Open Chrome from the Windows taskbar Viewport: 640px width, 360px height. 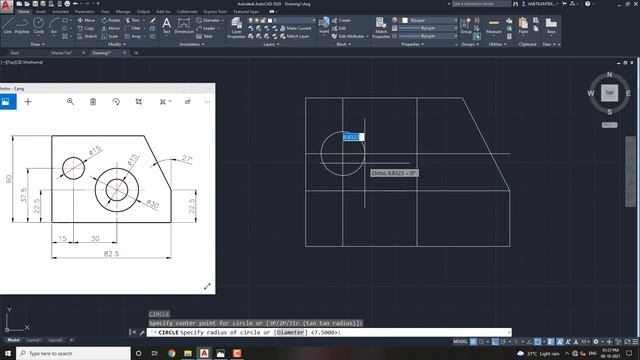tap(171, 353)
